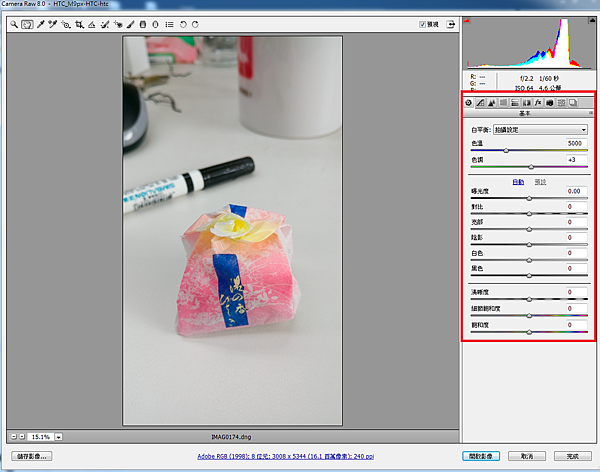Toggle highlight clipping warning in histogram

[591, 21]
